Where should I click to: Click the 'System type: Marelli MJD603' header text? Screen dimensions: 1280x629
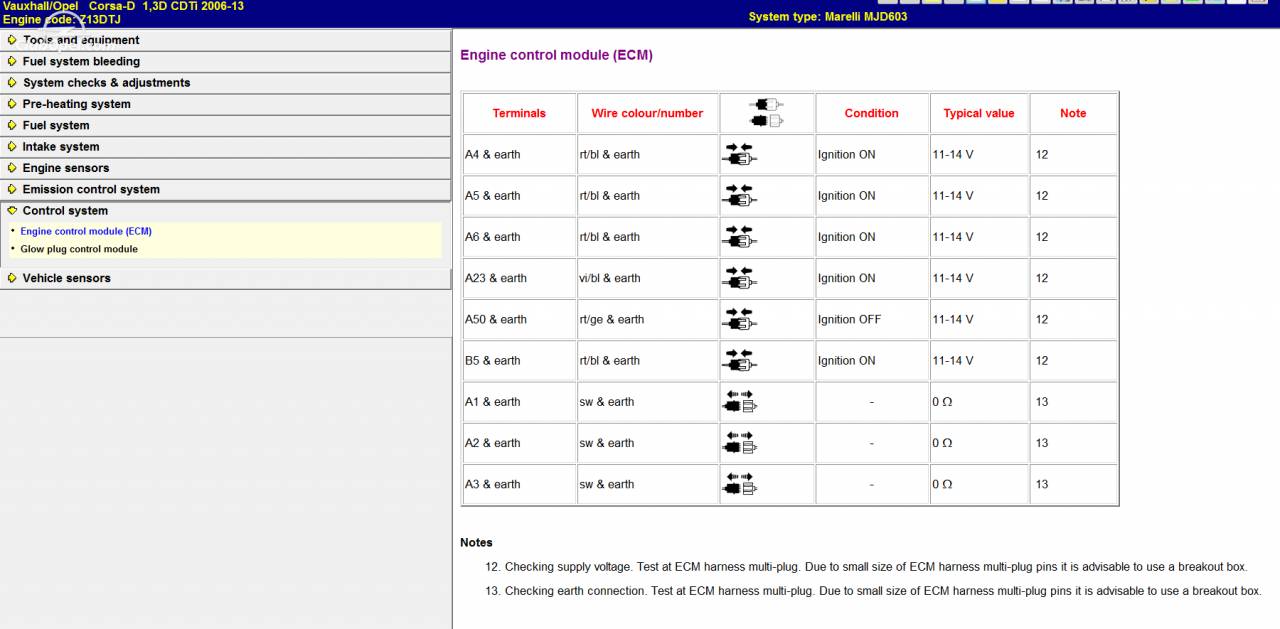pyautogui.click(x=828, y=16)
